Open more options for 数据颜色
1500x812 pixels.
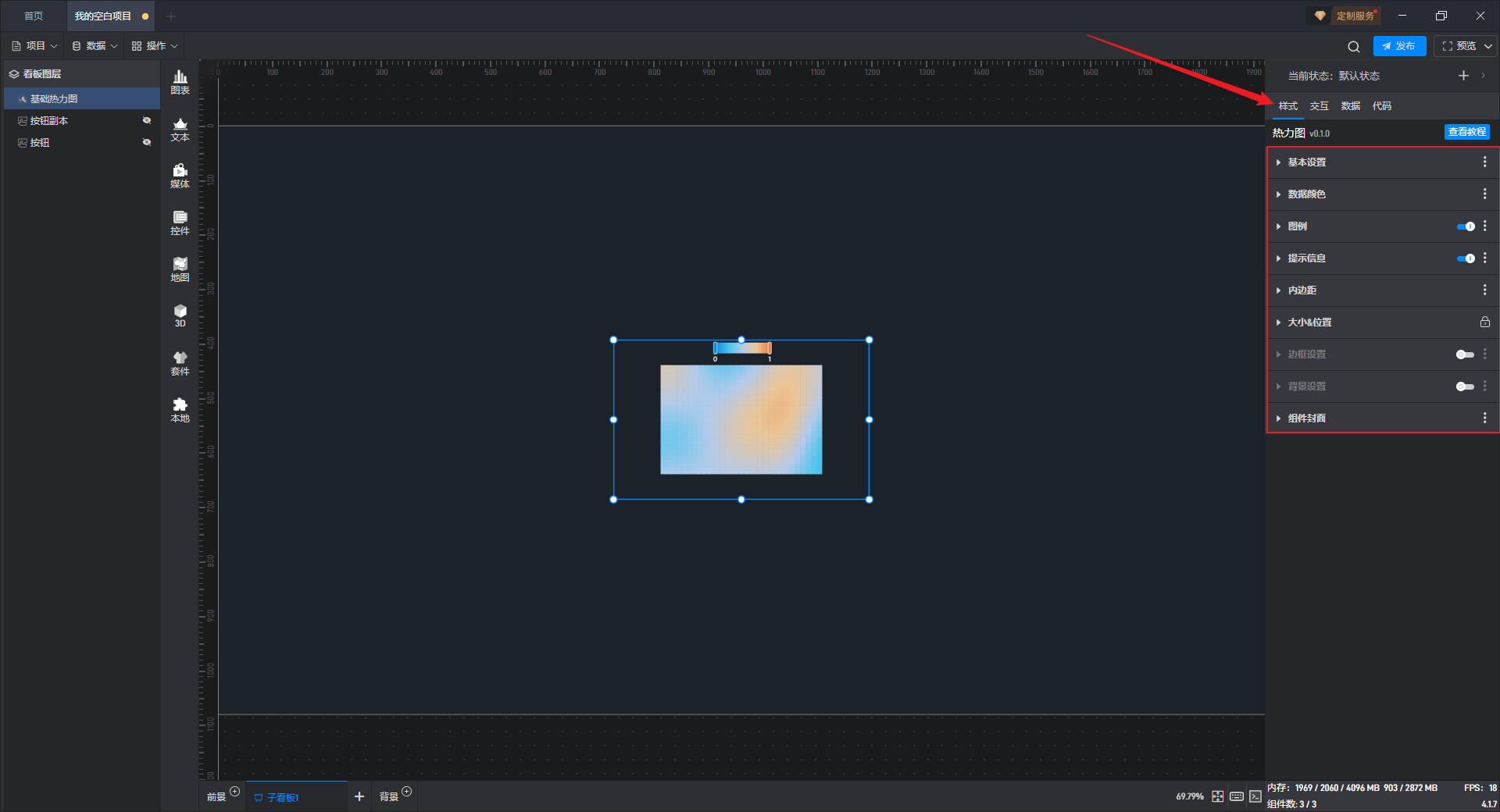(1484, 194)
